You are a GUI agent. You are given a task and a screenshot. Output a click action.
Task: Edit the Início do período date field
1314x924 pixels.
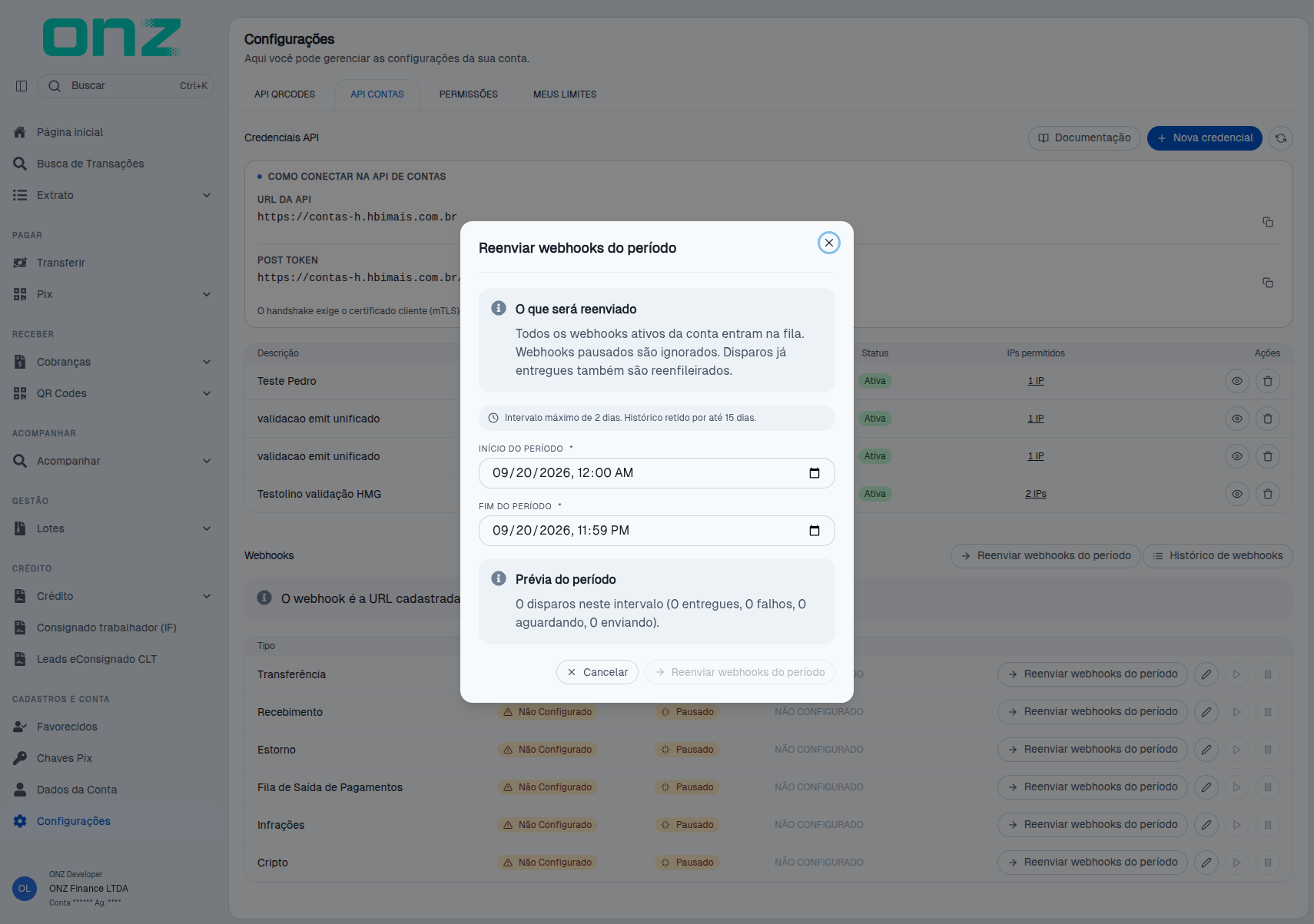pos(656,473)
